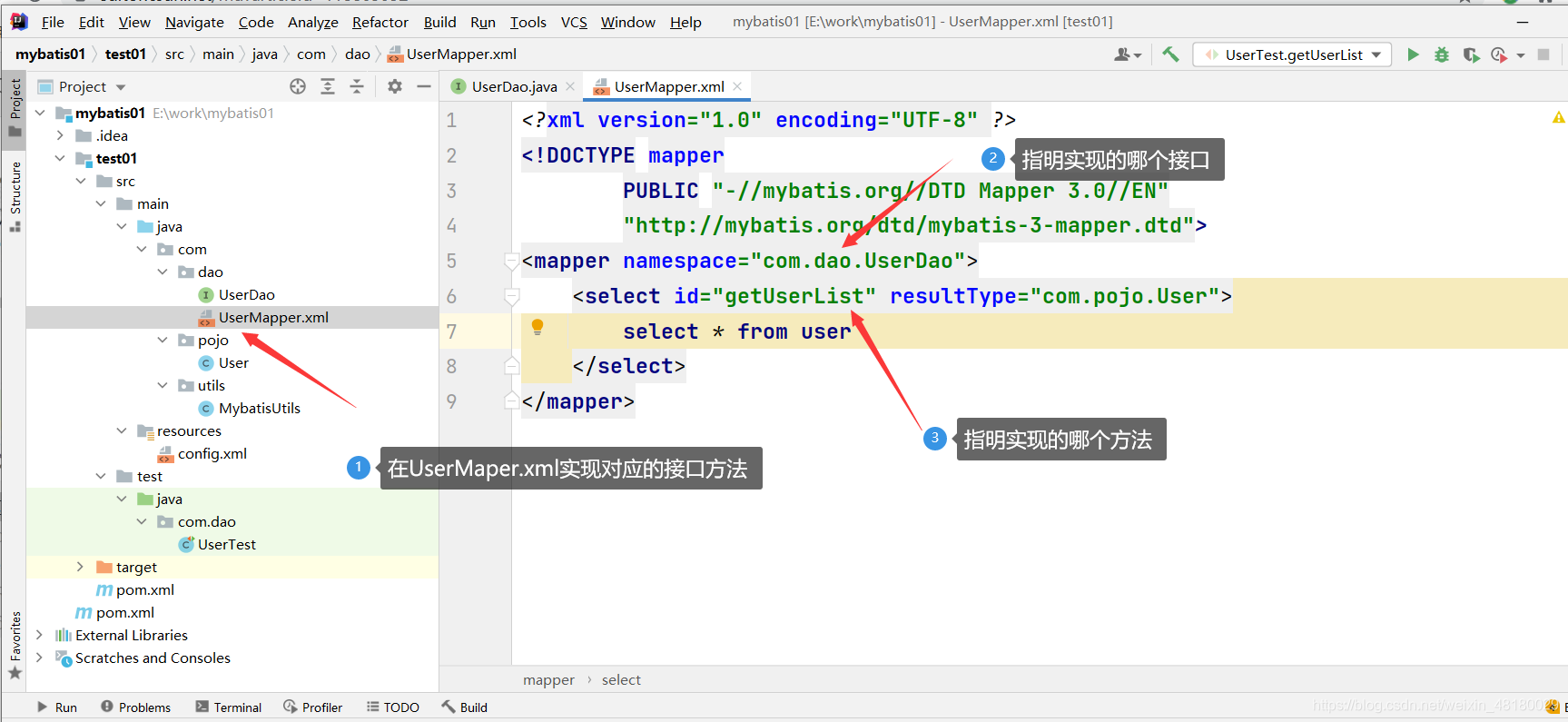Select UserDao interface in project tree
Image resolution: width=1568 pixels, height=722 pixels.
tap(246, 294)
